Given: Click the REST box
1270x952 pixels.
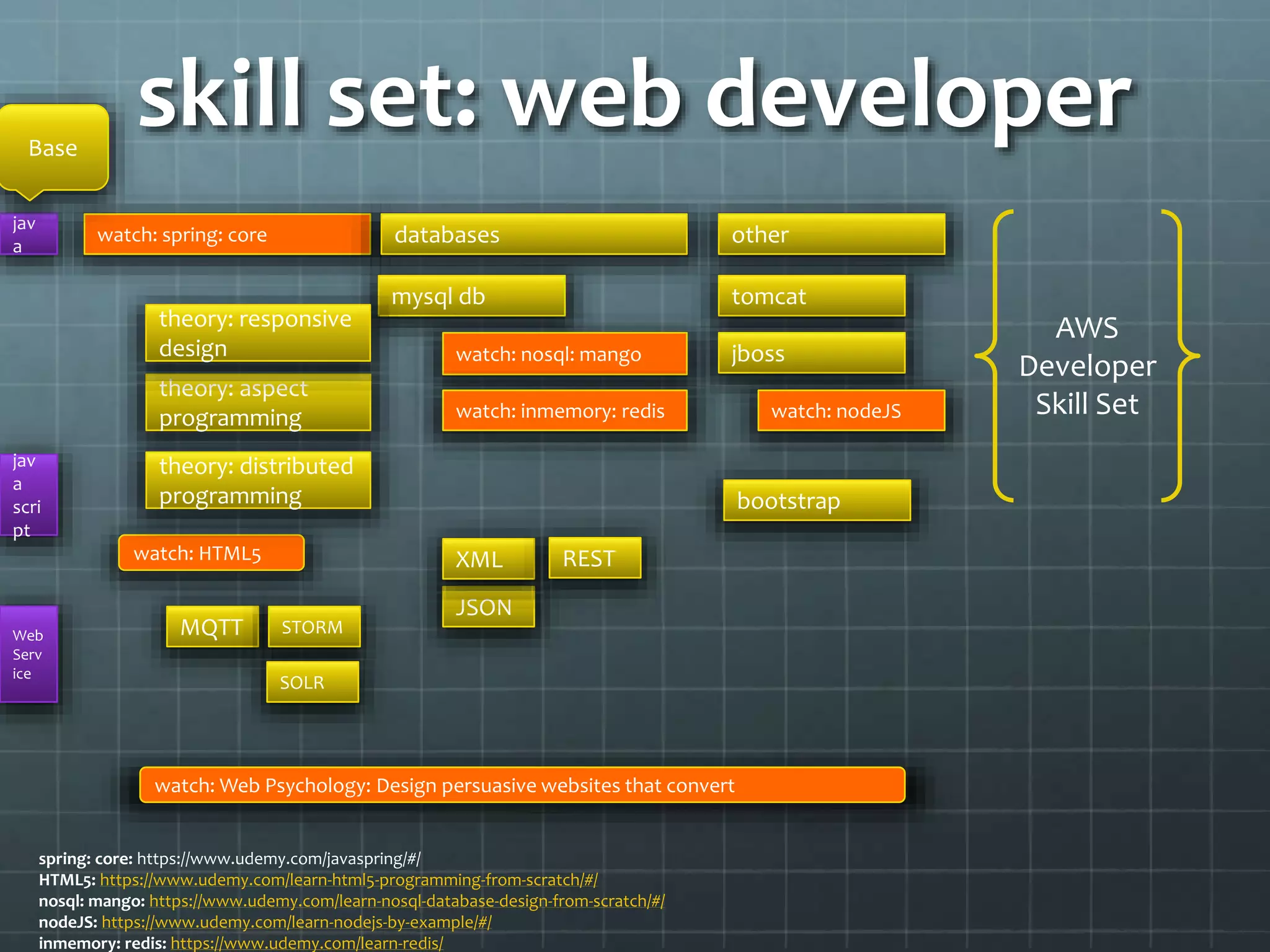Looking at the screenshot, I should coord(595,558).
